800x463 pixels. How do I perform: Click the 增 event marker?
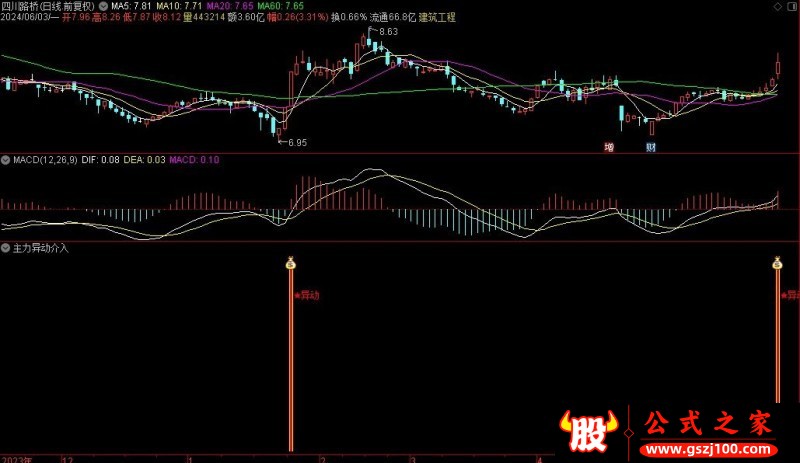(x=609, y=148)
